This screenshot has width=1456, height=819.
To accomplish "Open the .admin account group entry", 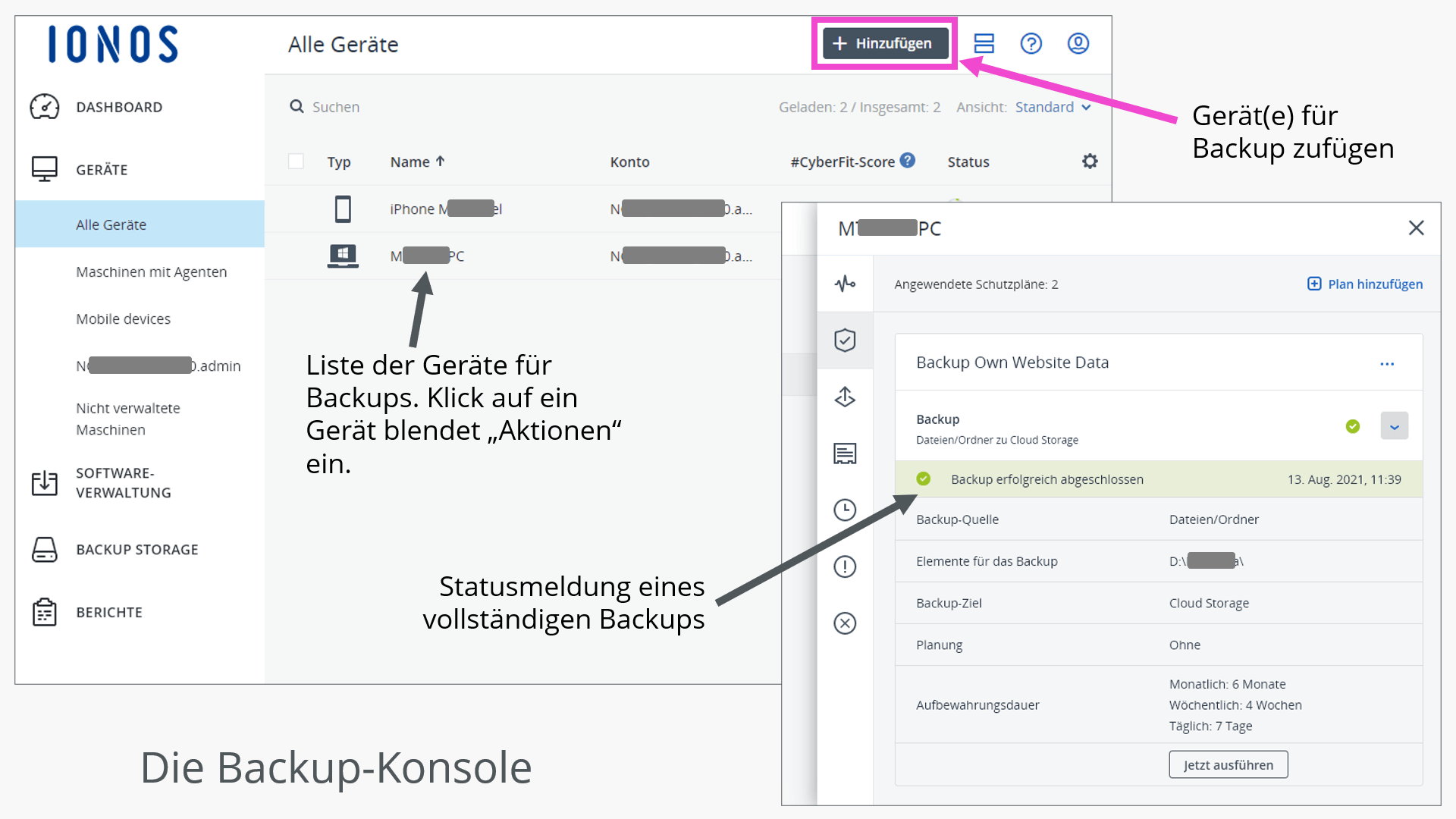I will (158, 366).
